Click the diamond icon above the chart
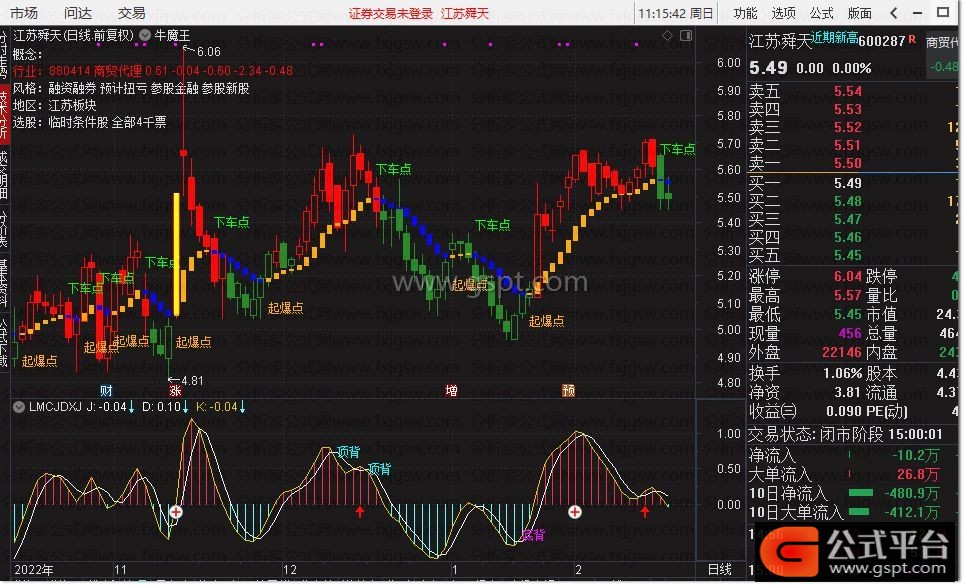Image resolution: width=965 pixels, height=585 pixels. click(x=668, y=36)
